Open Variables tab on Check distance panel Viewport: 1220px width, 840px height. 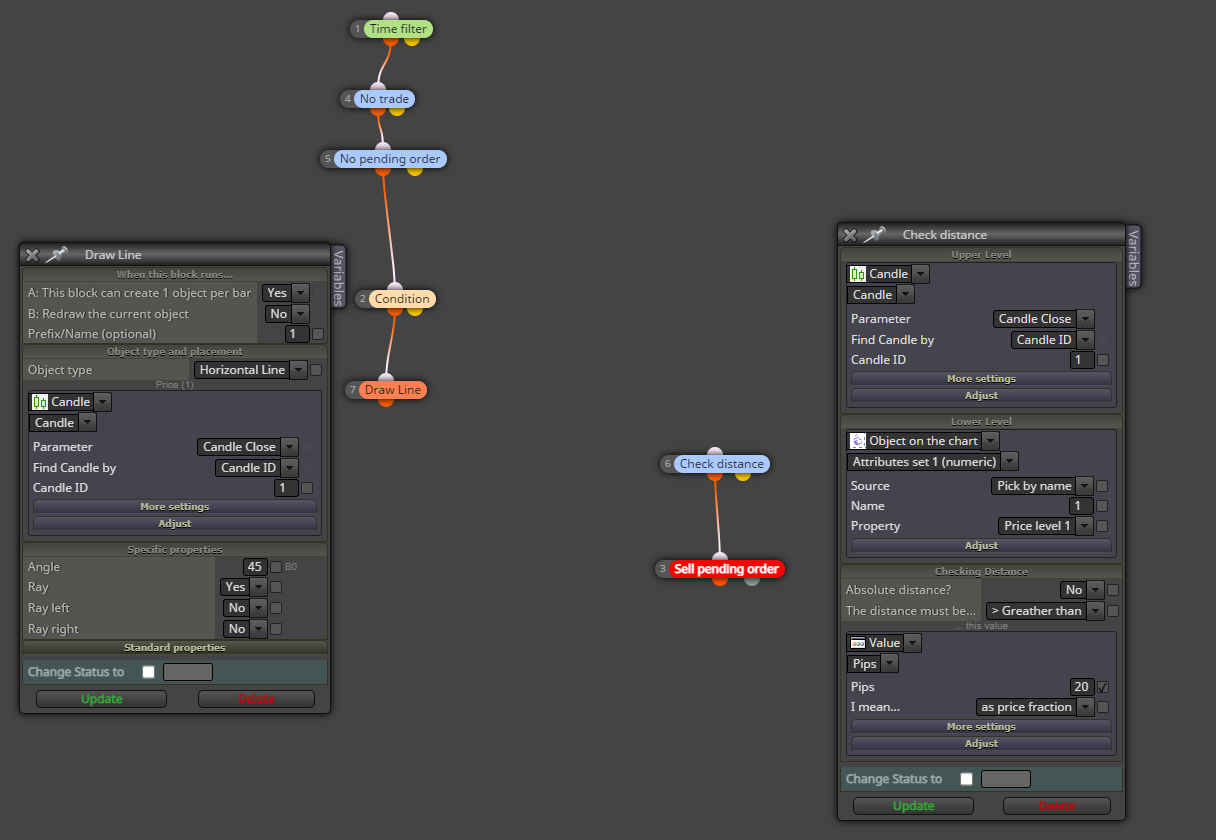tap(1133, 257)
